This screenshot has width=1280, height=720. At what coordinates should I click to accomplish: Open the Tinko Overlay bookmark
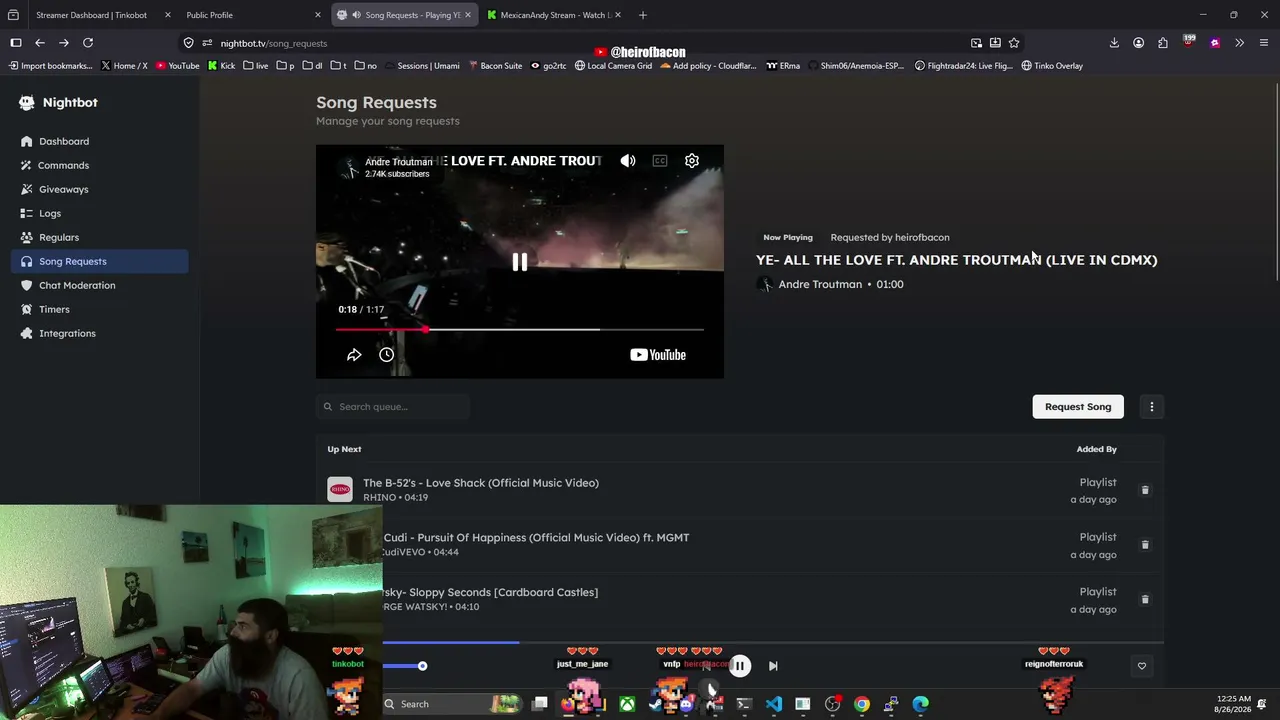1052,66
